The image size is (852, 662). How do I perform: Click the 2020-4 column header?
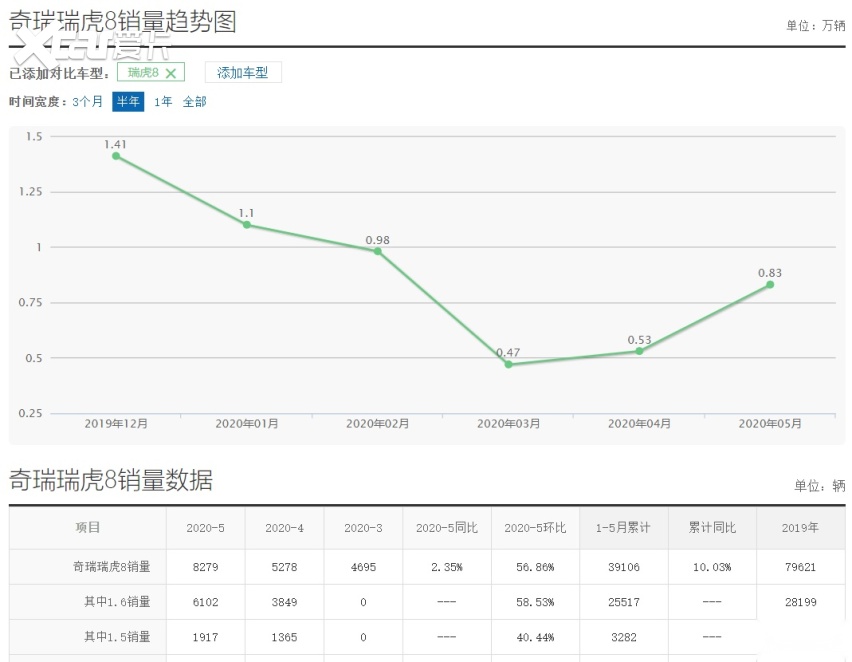[x=284, y=528]
